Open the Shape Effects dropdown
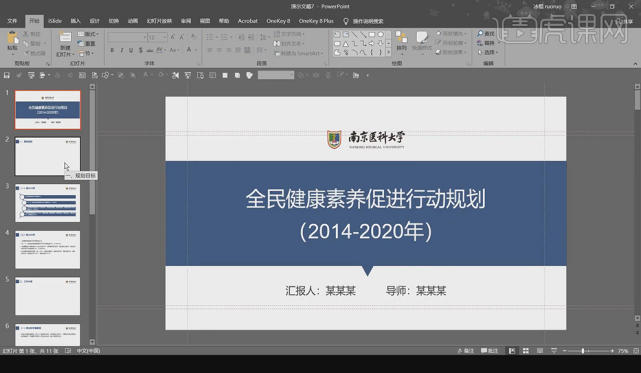 click(x=451, y=52)
